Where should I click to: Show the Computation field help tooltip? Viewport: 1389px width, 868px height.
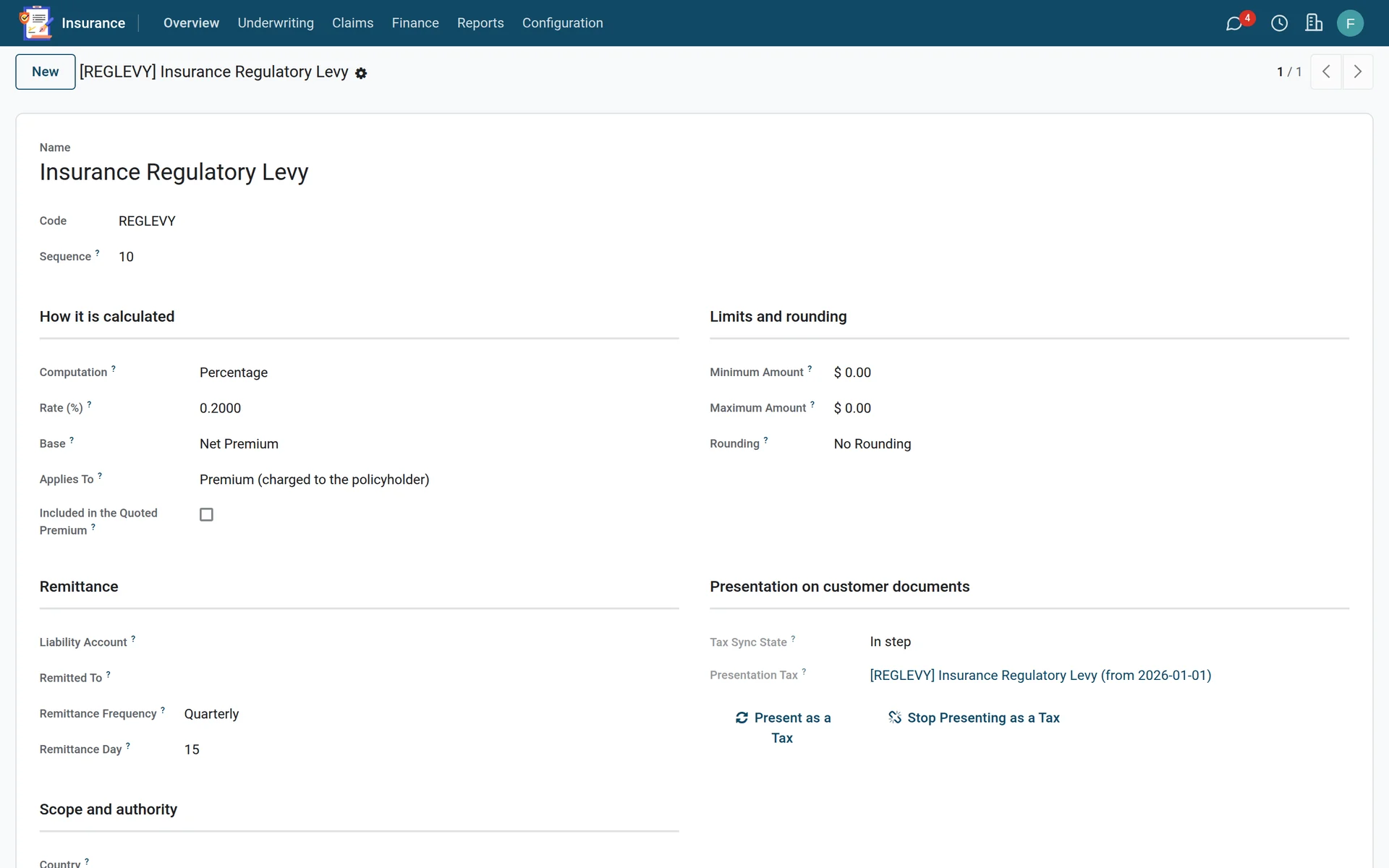(x=114, y=369)
